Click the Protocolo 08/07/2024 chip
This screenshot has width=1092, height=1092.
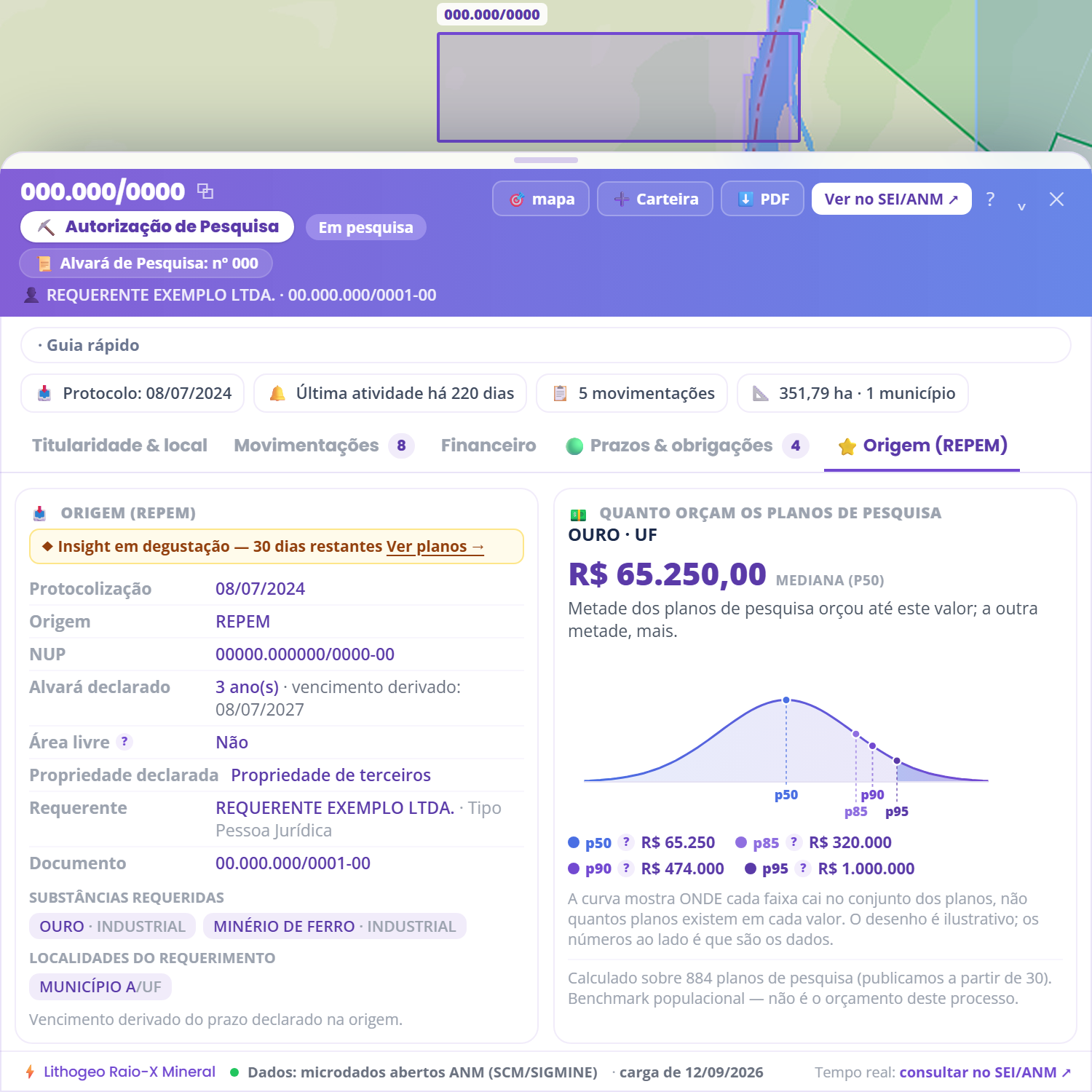pyautogui.click(x=132, y=393)
